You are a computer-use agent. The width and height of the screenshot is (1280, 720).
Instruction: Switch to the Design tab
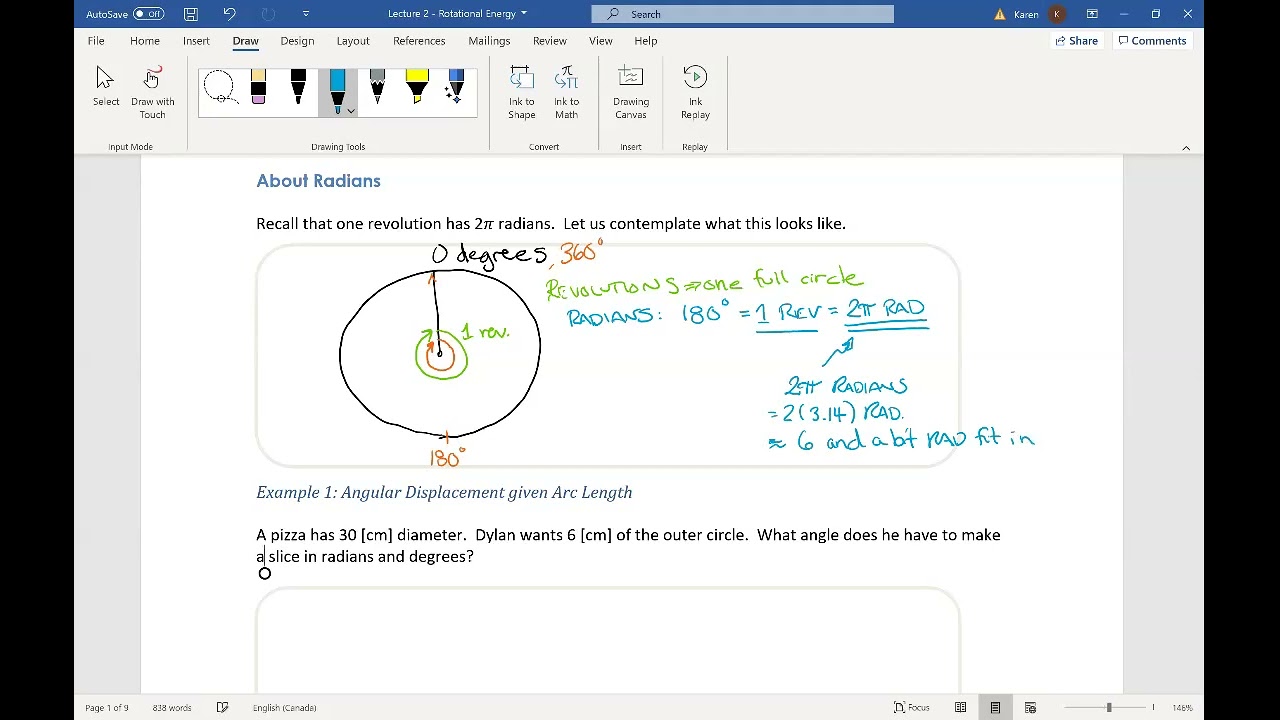point(297,41)
